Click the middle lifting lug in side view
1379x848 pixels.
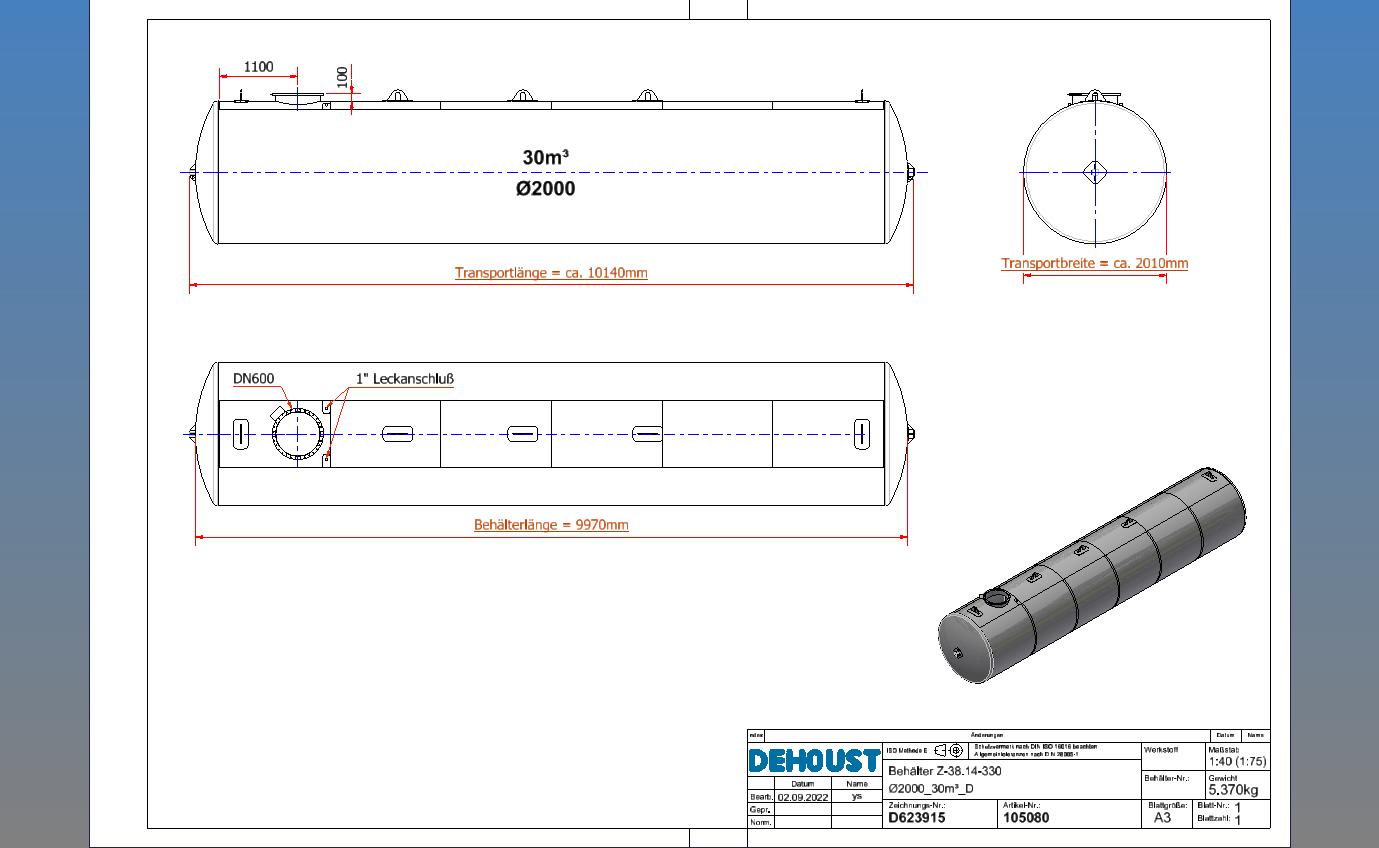tap(522, 97)
